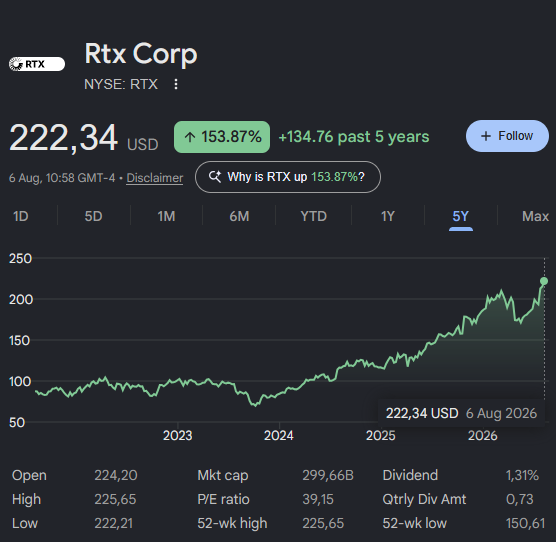Open the three-dot options menu beside NYSE: RTX
Image resolution: width=556 pixels, height=542 pixels.
[x=176, y=84]
